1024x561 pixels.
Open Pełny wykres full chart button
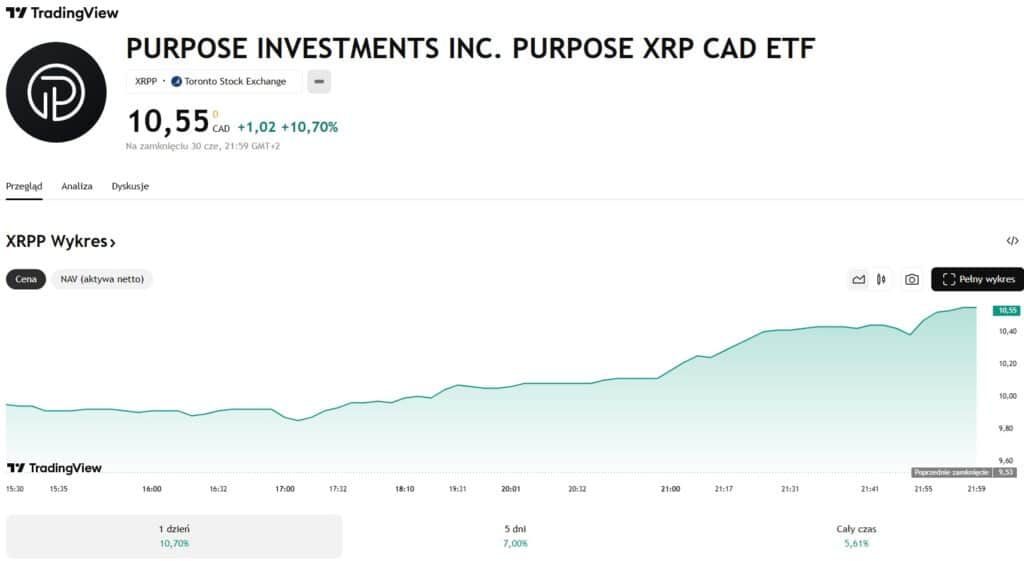(x=977, y=280)
